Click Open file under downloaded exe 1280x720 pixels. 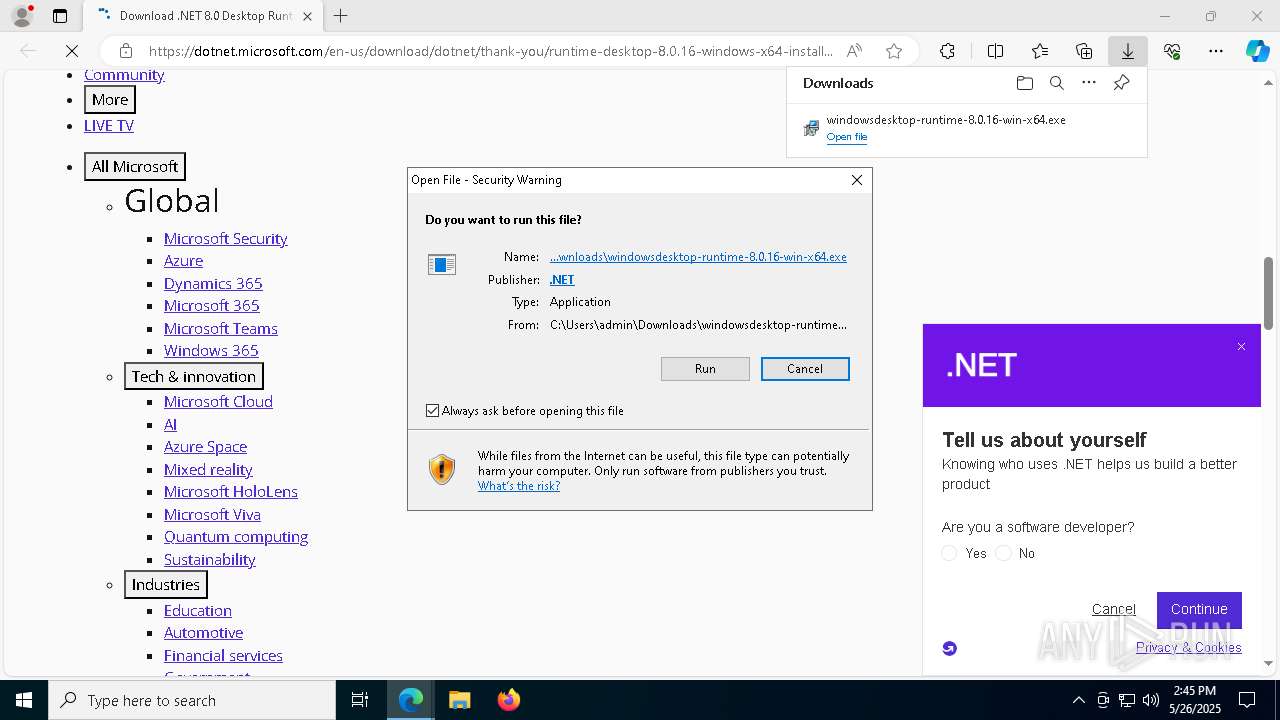coord(847,137)
